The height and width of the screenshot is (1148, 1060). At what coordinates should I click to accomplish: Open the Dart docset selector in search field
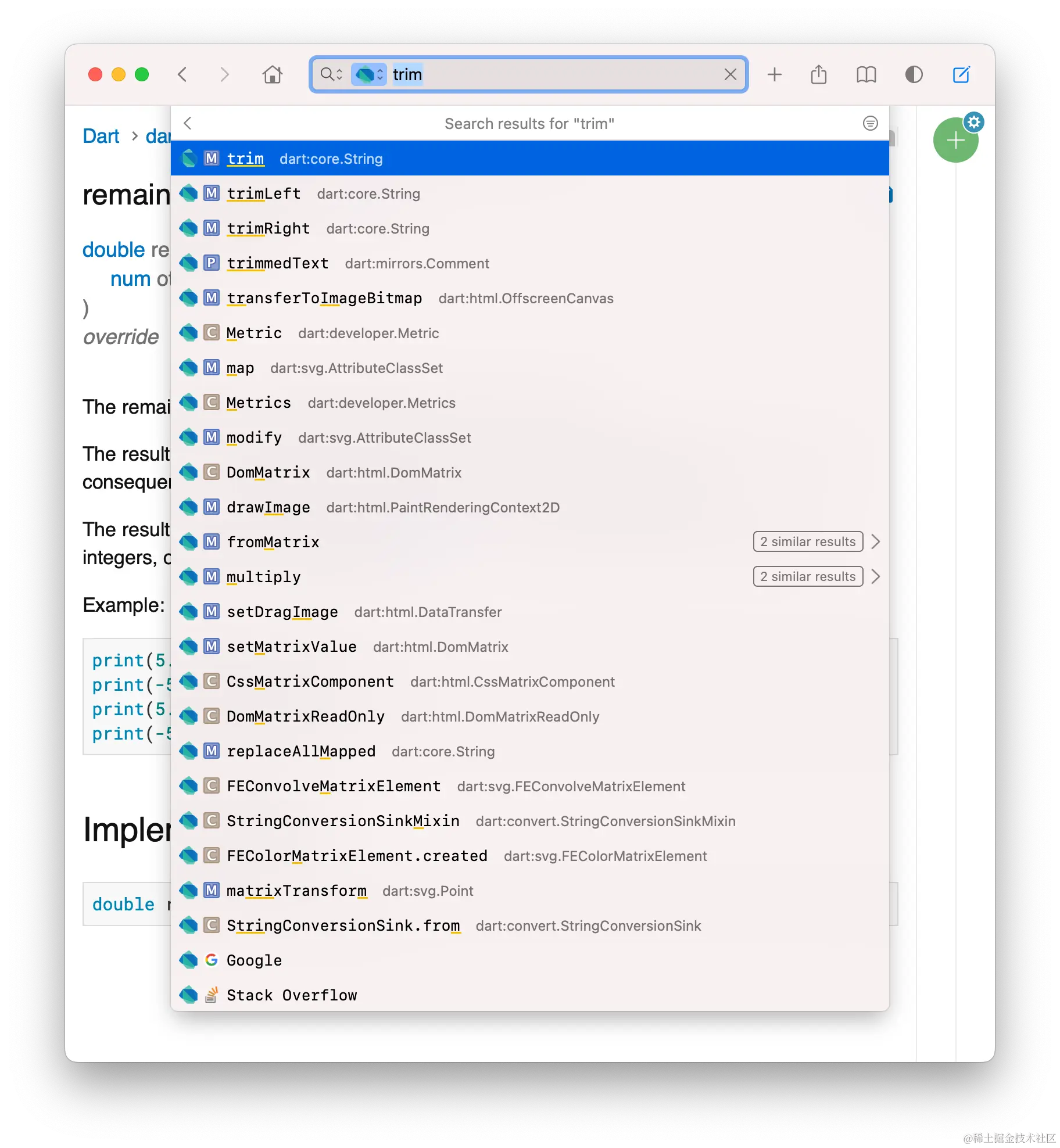click(368, 74)
